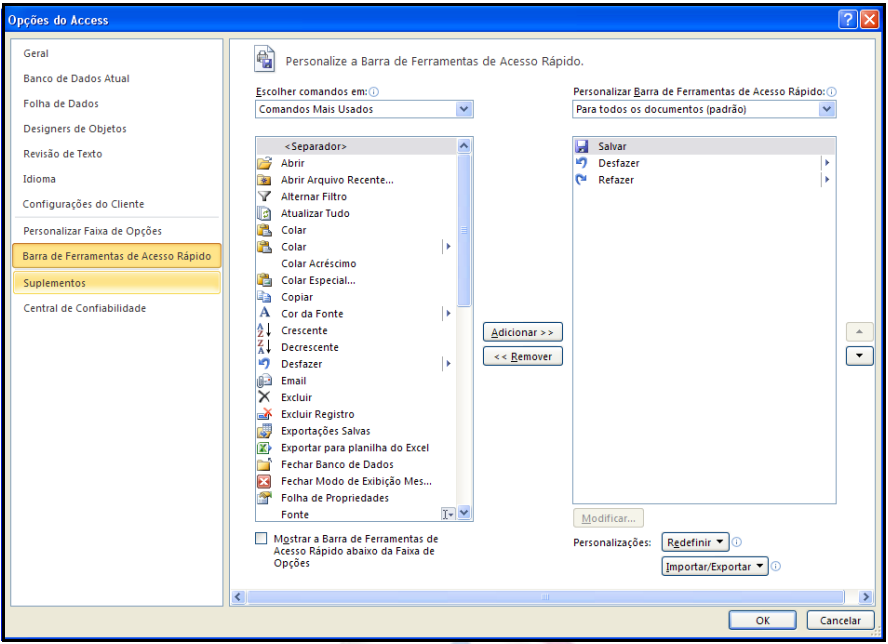Select the Excluir X icon
Screen dimensions: 888x644
[x=265, y=398]
